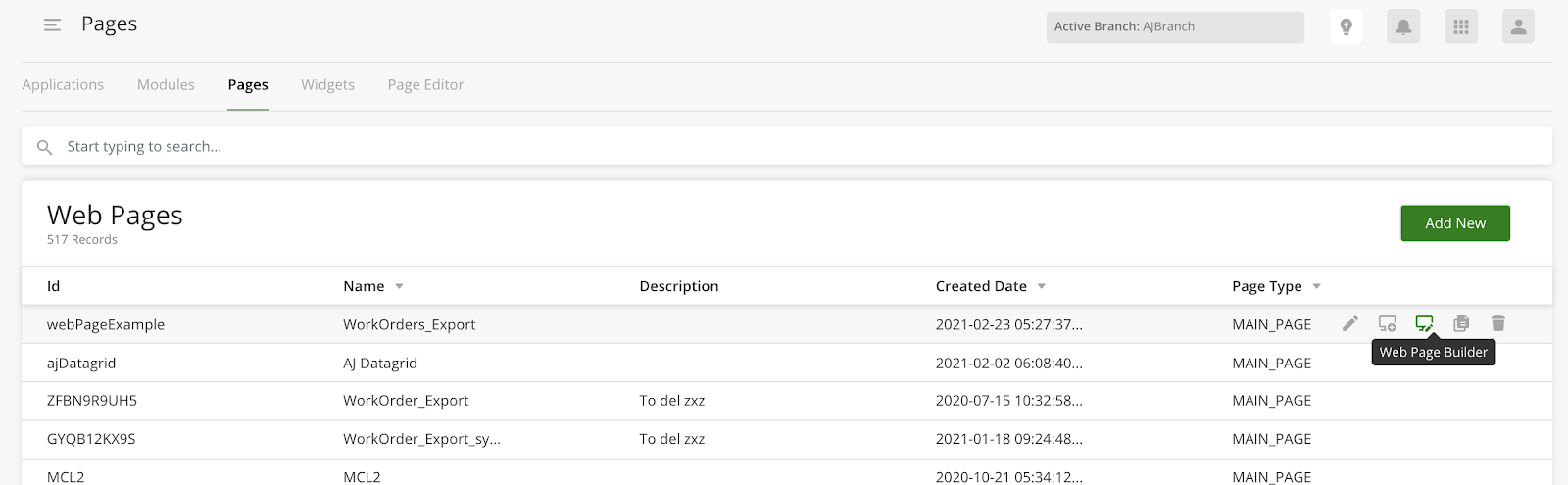Edit webPageExample with pencil icon

point(1350,323)
